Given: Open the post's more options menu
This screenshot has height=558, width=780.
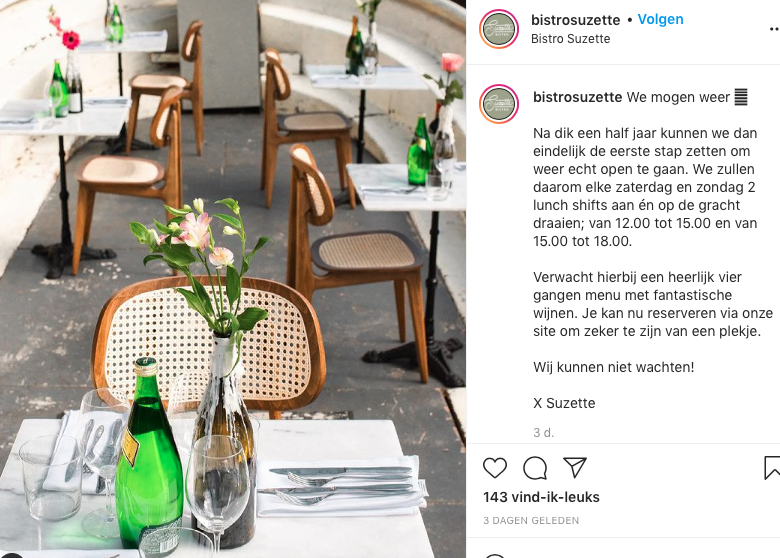Looking at the screenshot, I should (774, 29).
